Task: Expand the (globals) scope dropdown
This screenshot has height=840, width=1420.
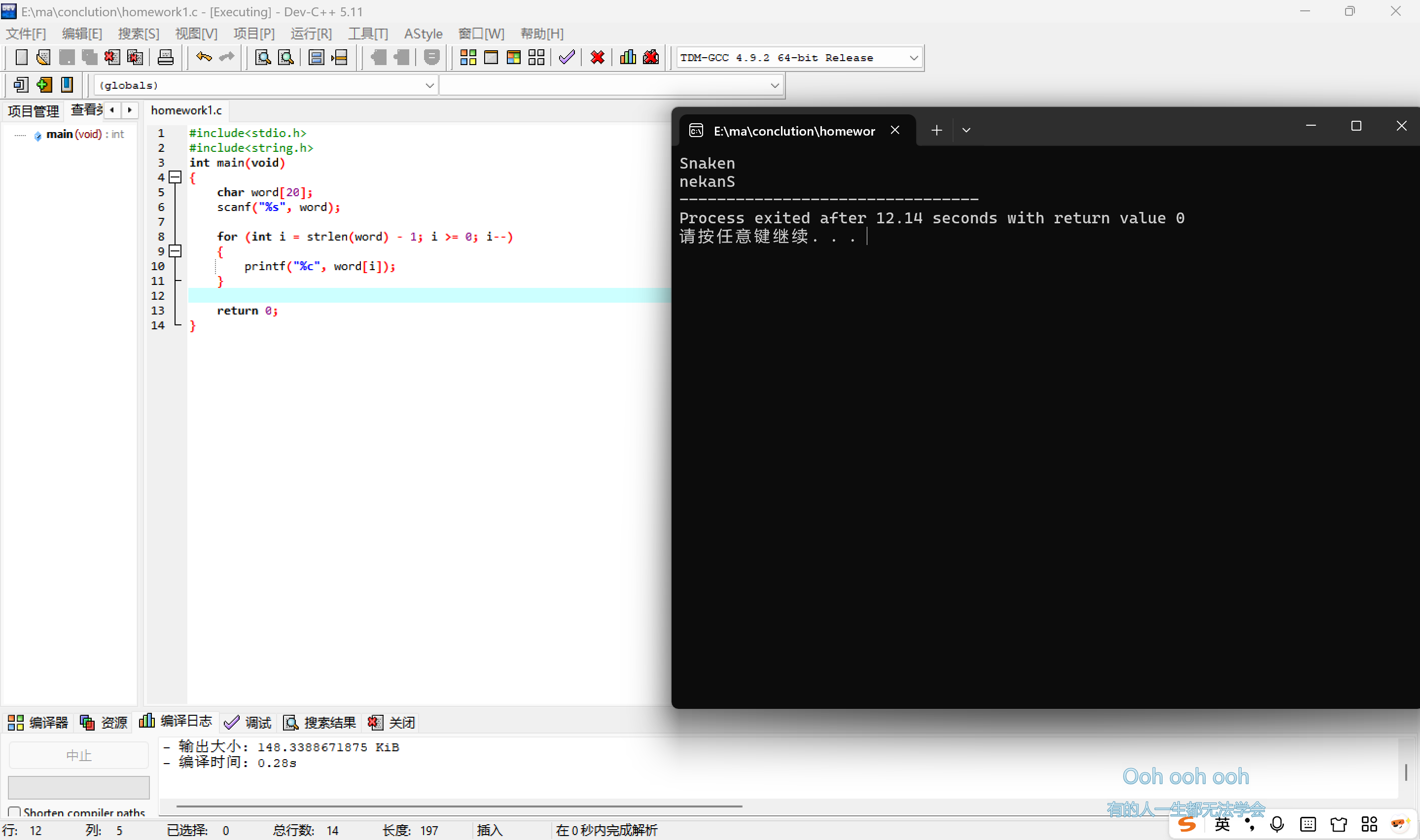Action: coord(429,85)
